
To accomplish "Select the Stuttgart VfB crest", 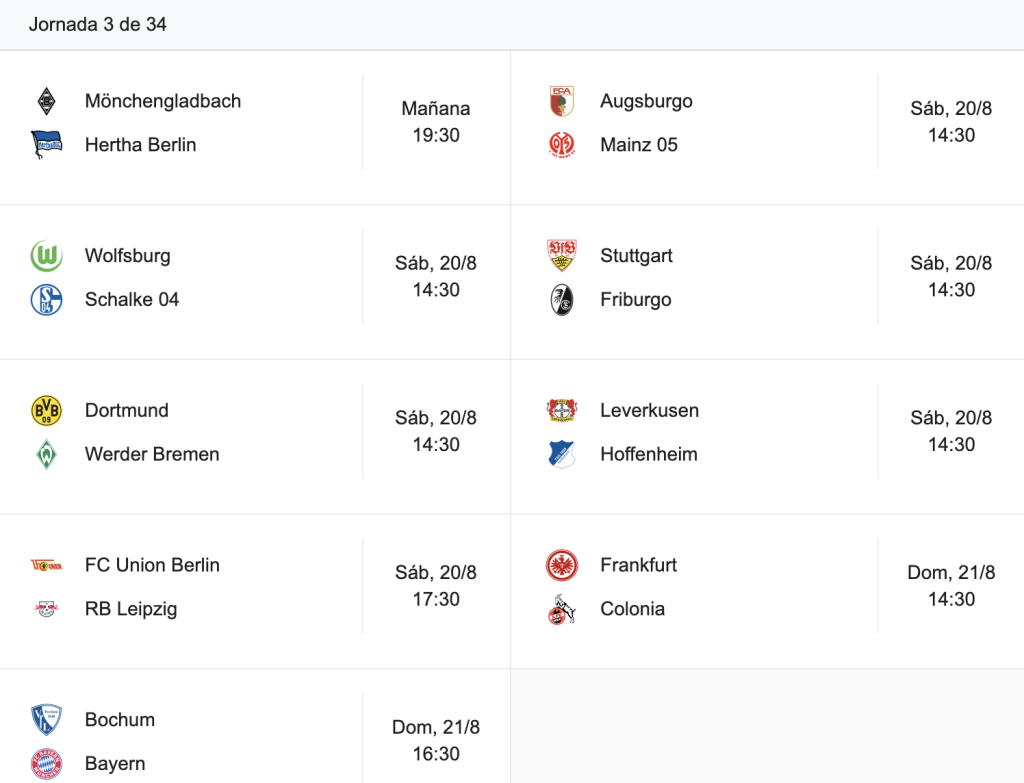I will (x=562, y=256).
